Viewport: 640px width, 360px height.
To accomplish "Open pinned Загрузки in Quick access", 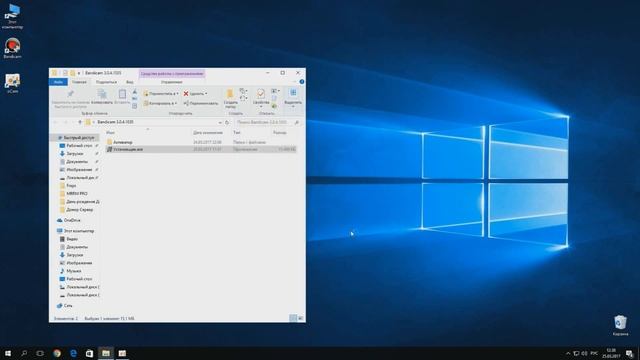I will pyautogui.click(x=75, y=154).
